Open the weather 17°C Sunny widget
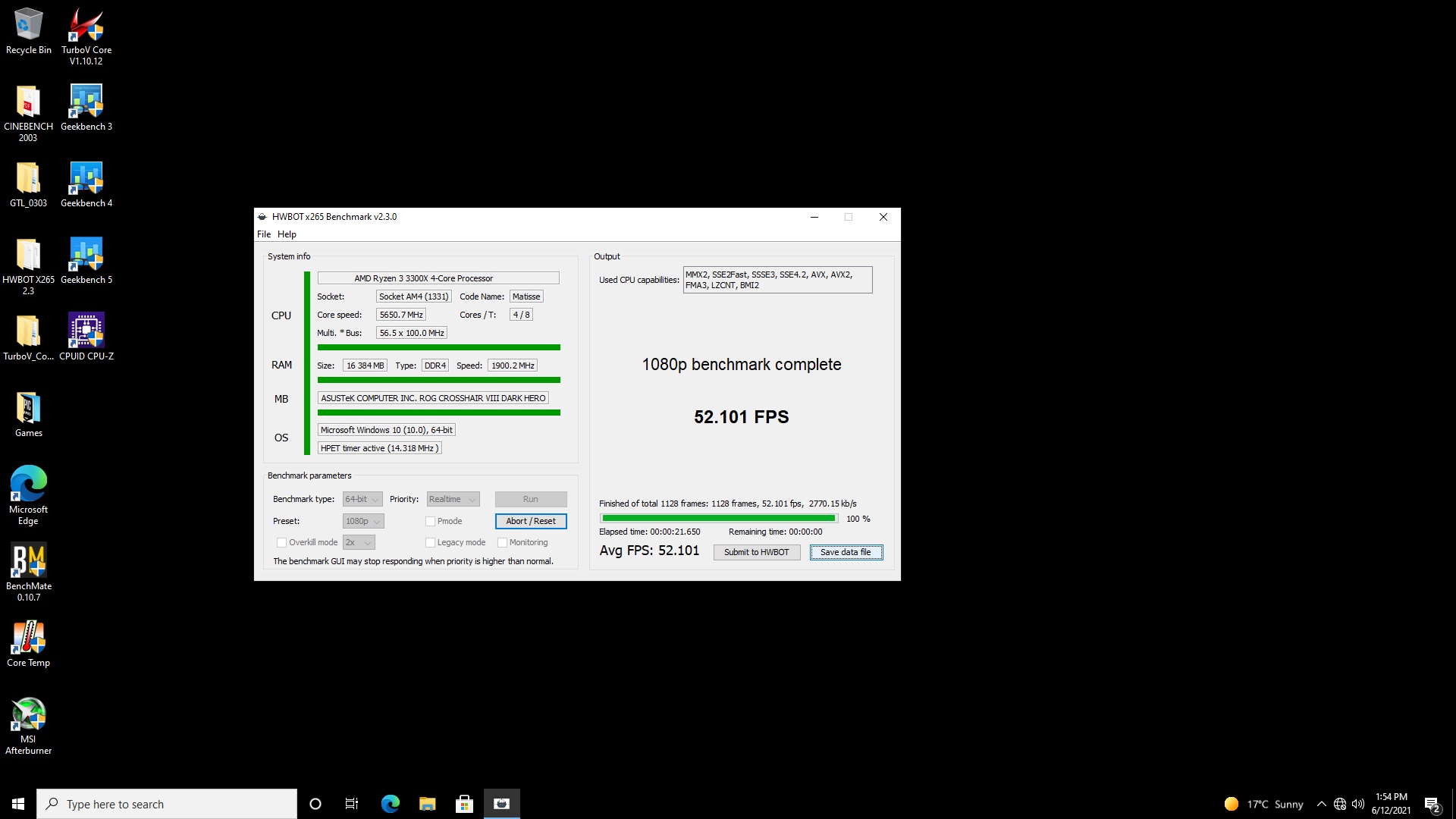The width and height of the screenshot is (1456, 819). (x=1263, y=804)
